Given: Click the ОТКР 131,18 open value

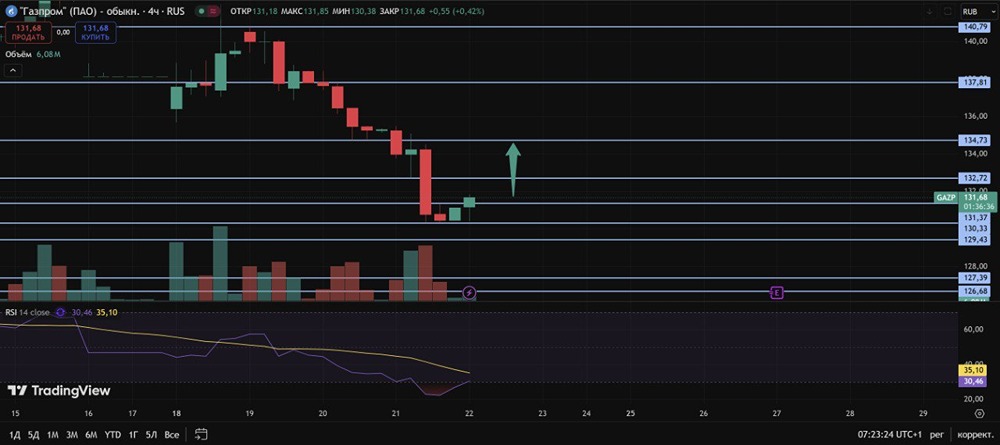Looking at the screenshot, I should (x=254, y=11).
